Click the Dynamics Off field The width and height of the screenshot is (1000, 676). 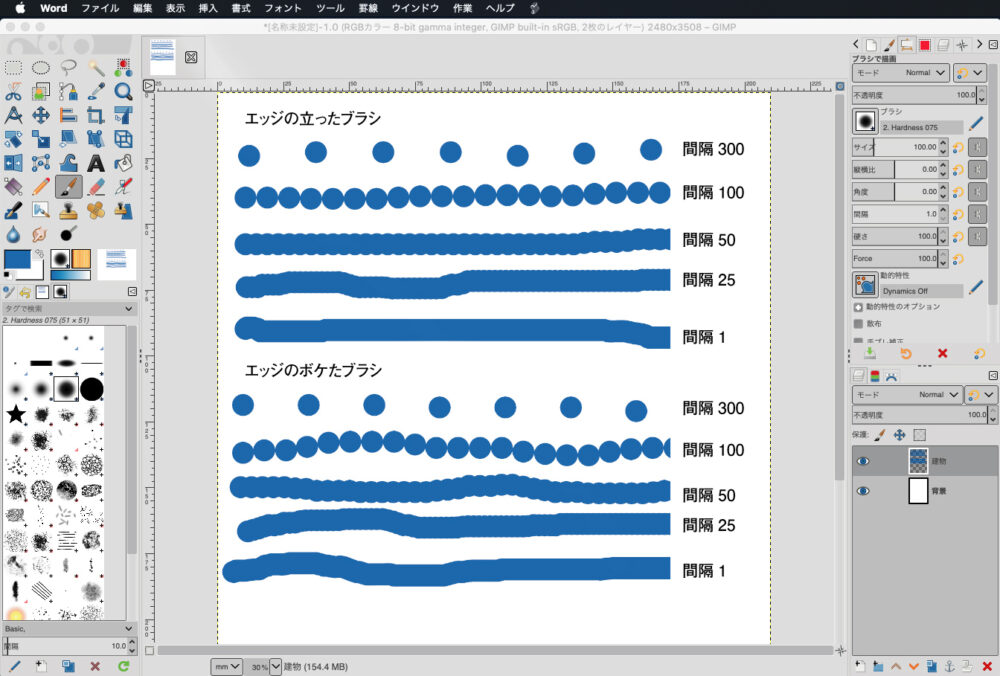920,291
